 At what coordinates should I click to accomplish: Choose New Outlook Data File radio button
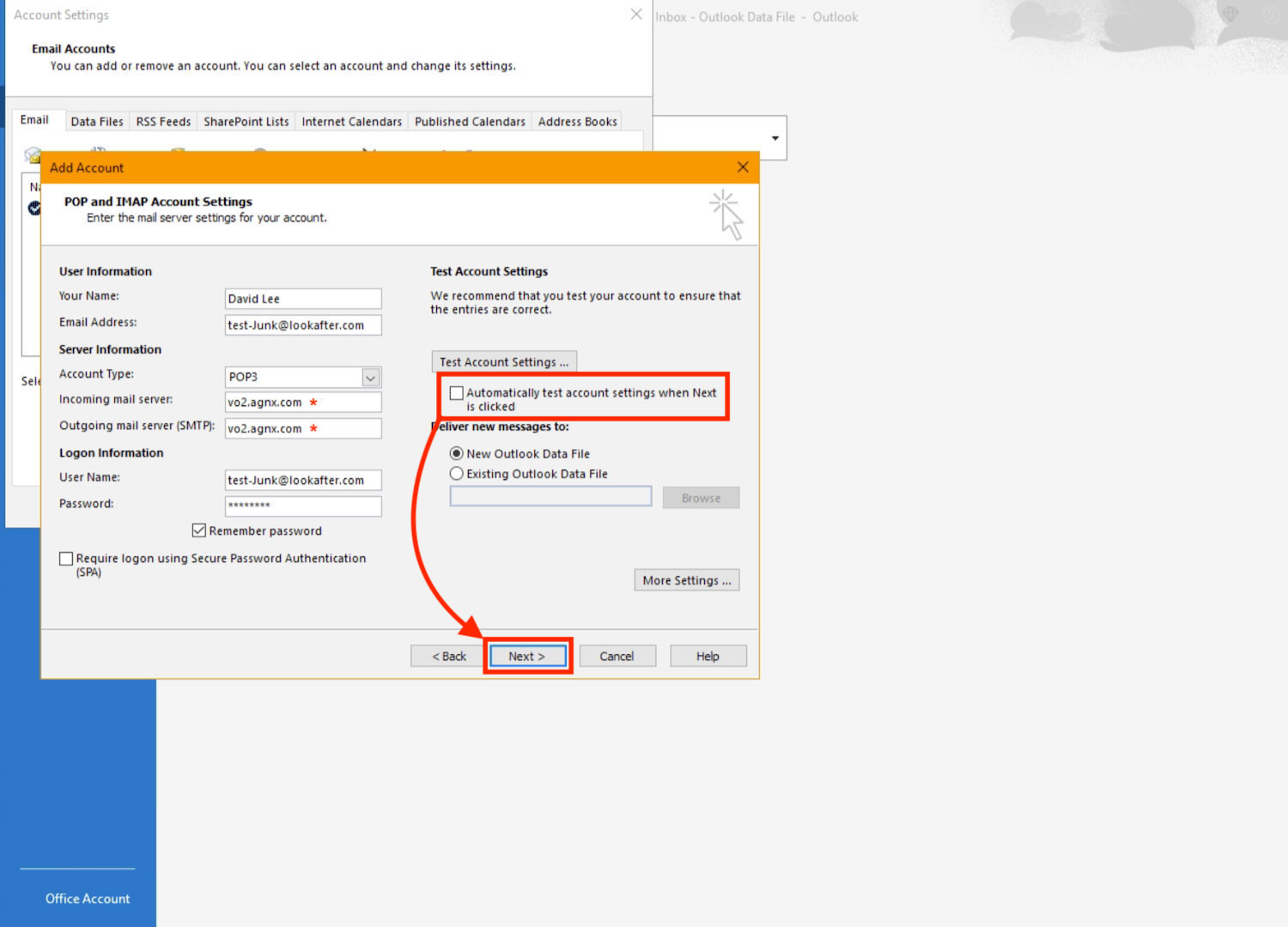click(457, 453)
